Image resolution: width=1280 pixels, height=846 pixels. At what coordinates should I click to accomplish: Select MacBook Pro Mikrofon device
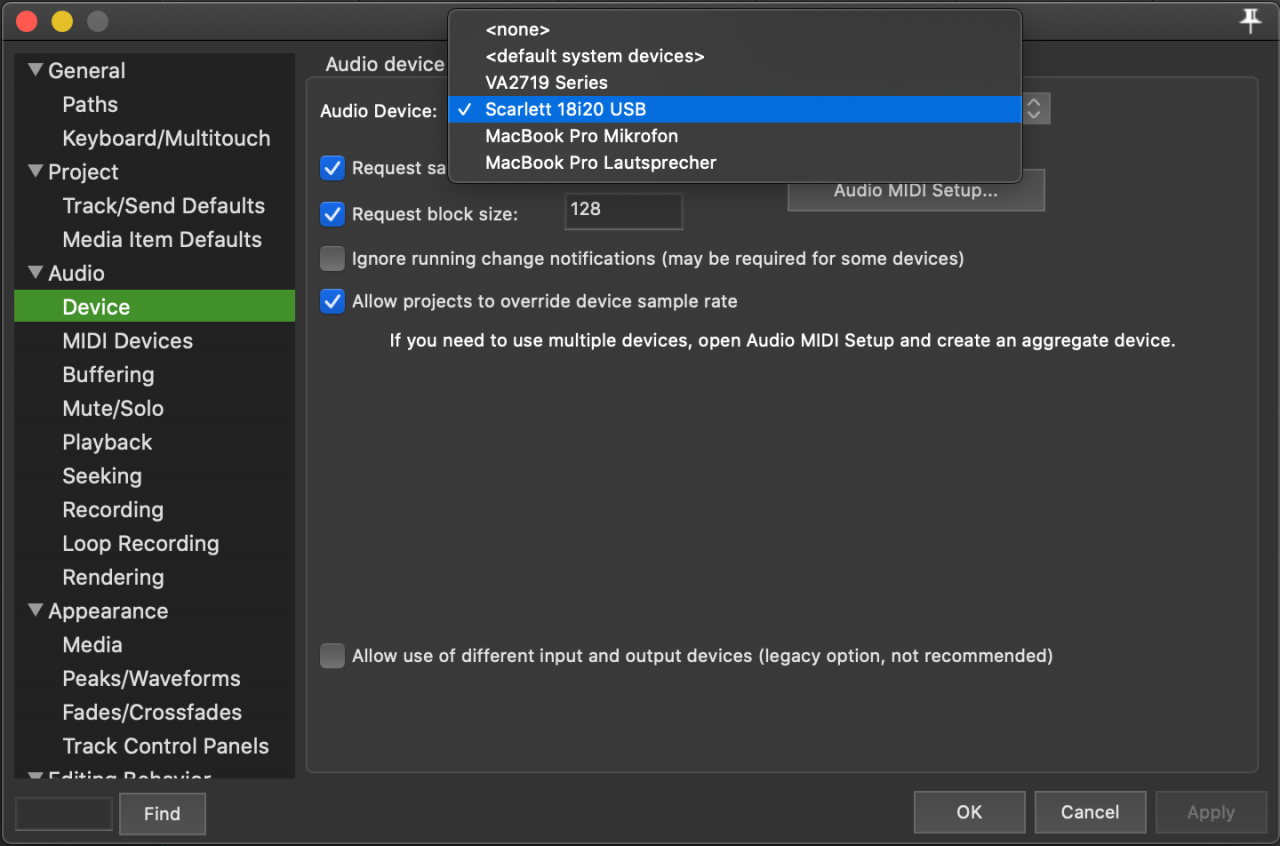click(735, 136)
